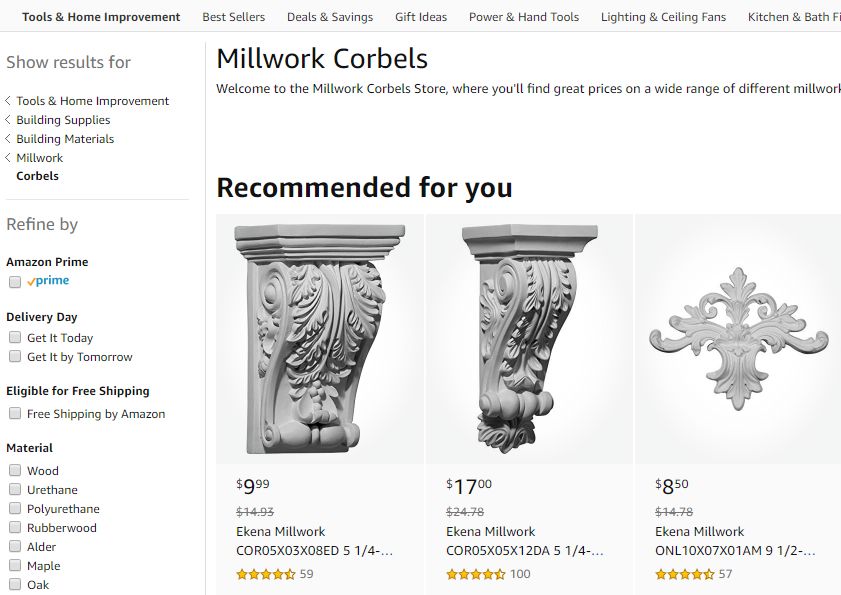Click the star rating on the $9.99 corbel
The width and height of the screenshot is (841, 595).
265,574
